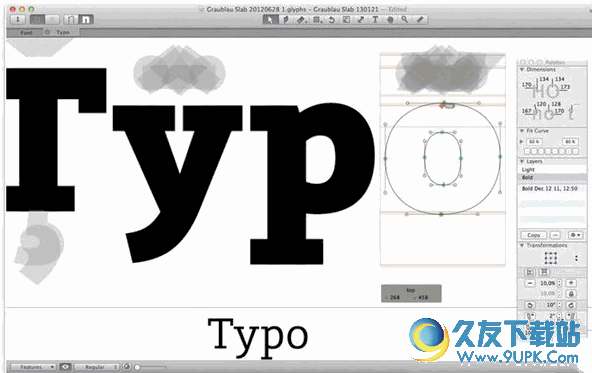The image size is (592, 373).
Task: Run Fit Curve play arrow
Action: tap(522, 142)
